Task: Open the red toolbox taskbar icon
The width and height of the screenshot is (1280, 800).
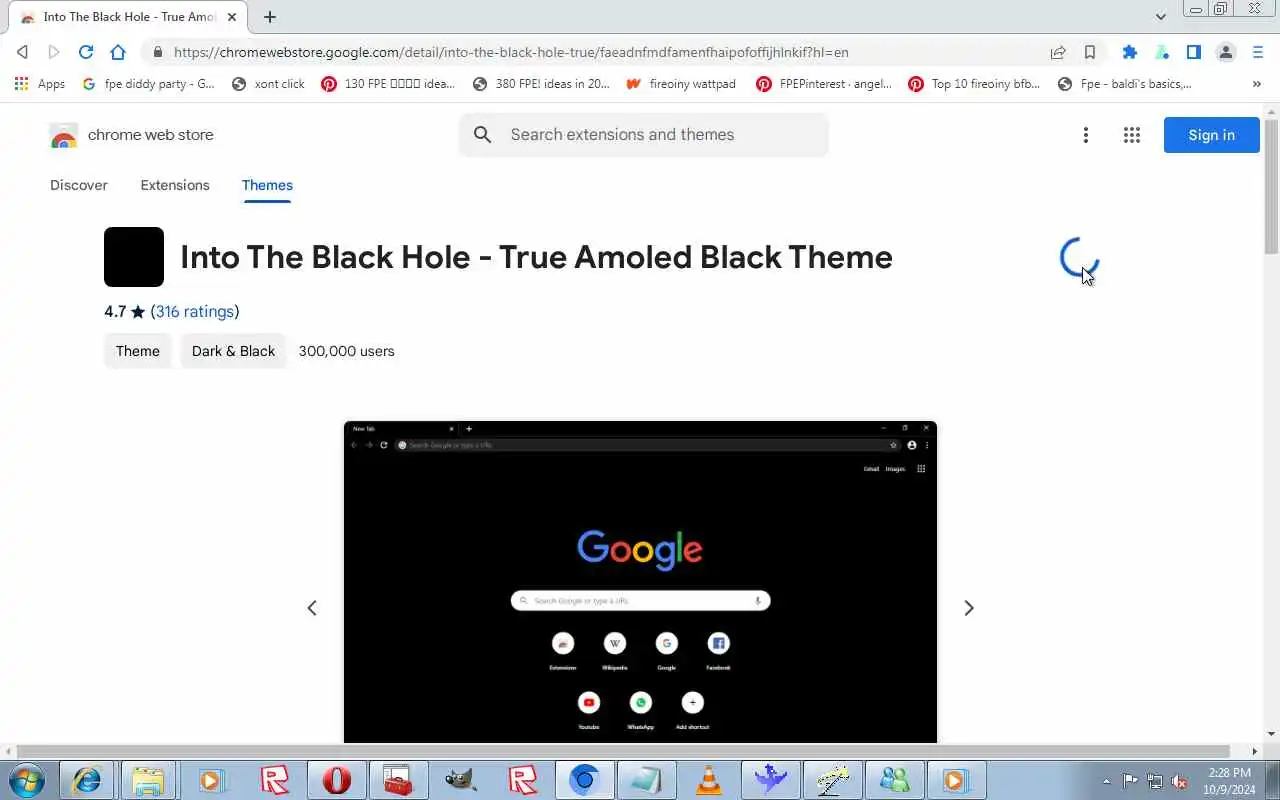Action: point(398,779)
